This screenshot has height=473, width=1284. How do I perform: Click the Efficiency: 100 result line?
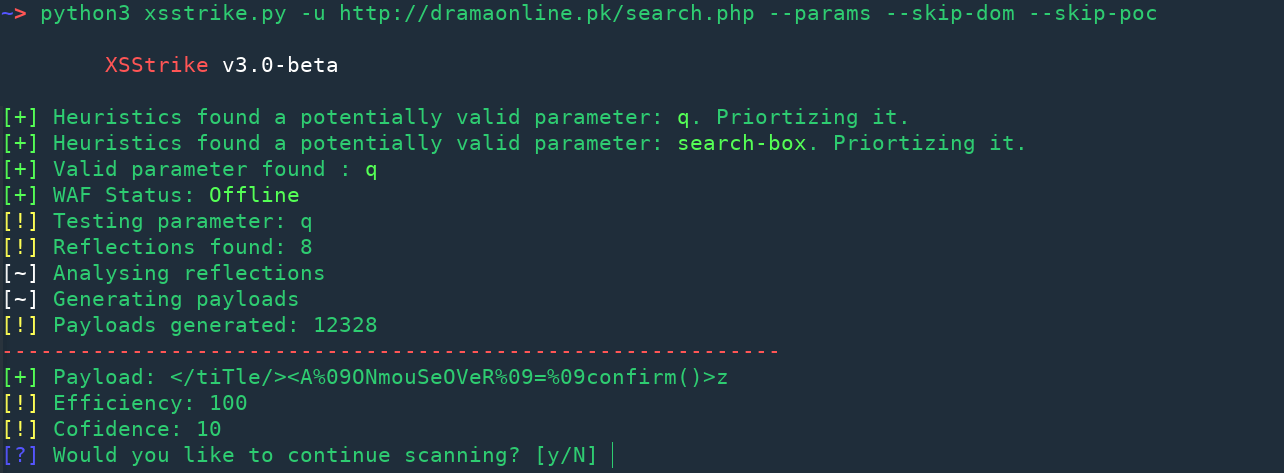tap(150, 403)
